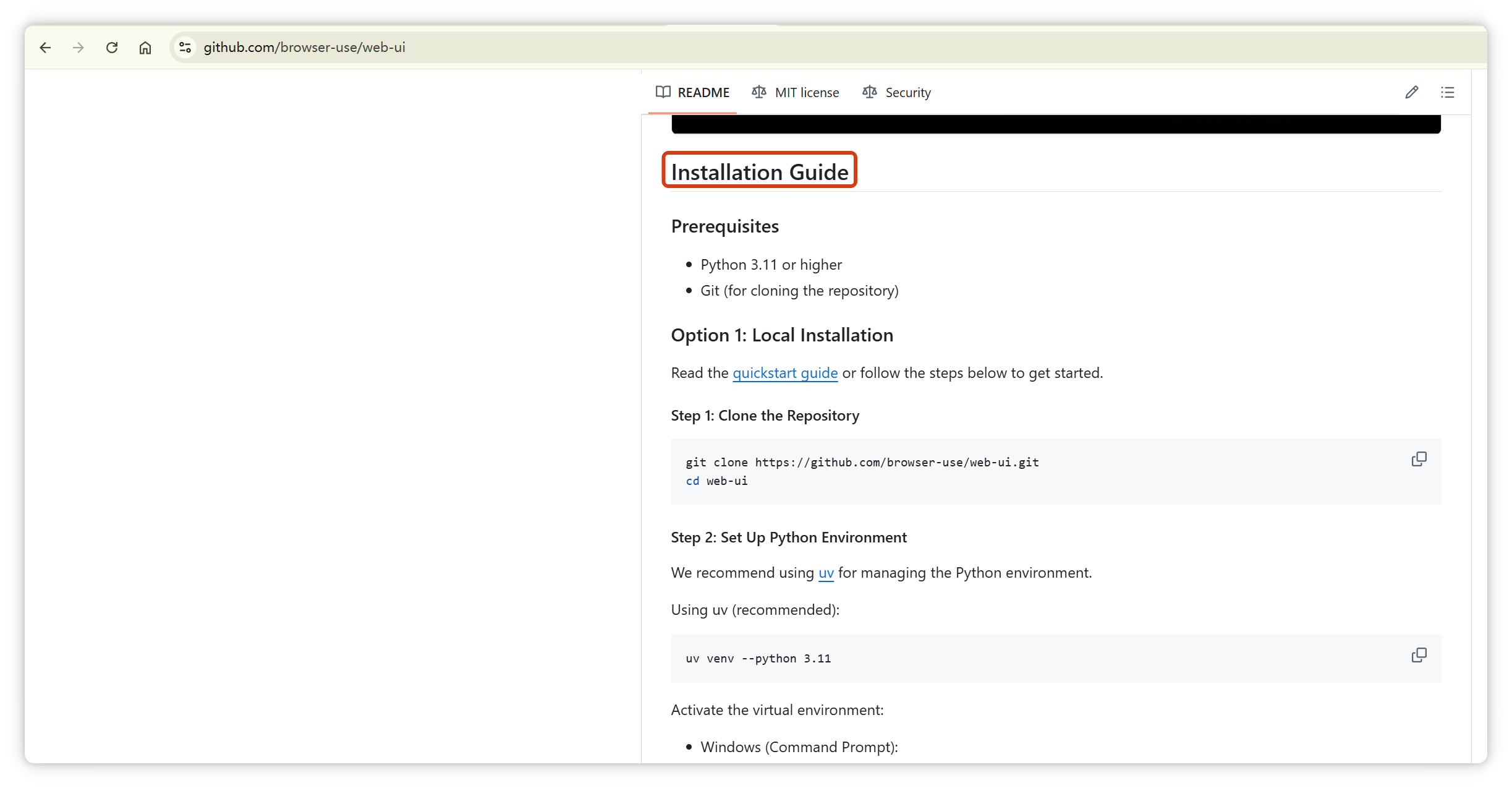Image resolution: width=1512 pixels, height=788 pixels.
Task: Reload the current page
Action: click(112, 48)
